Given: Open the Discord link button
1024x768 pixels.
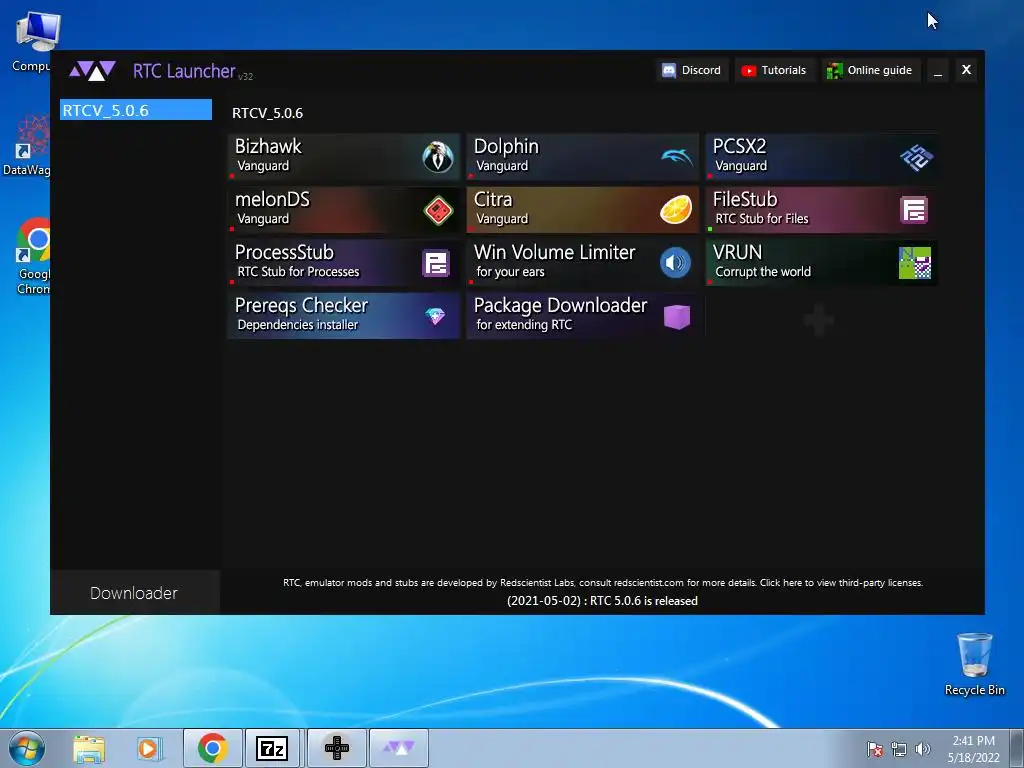Looking at the screenshot, I should pos(692,71).
